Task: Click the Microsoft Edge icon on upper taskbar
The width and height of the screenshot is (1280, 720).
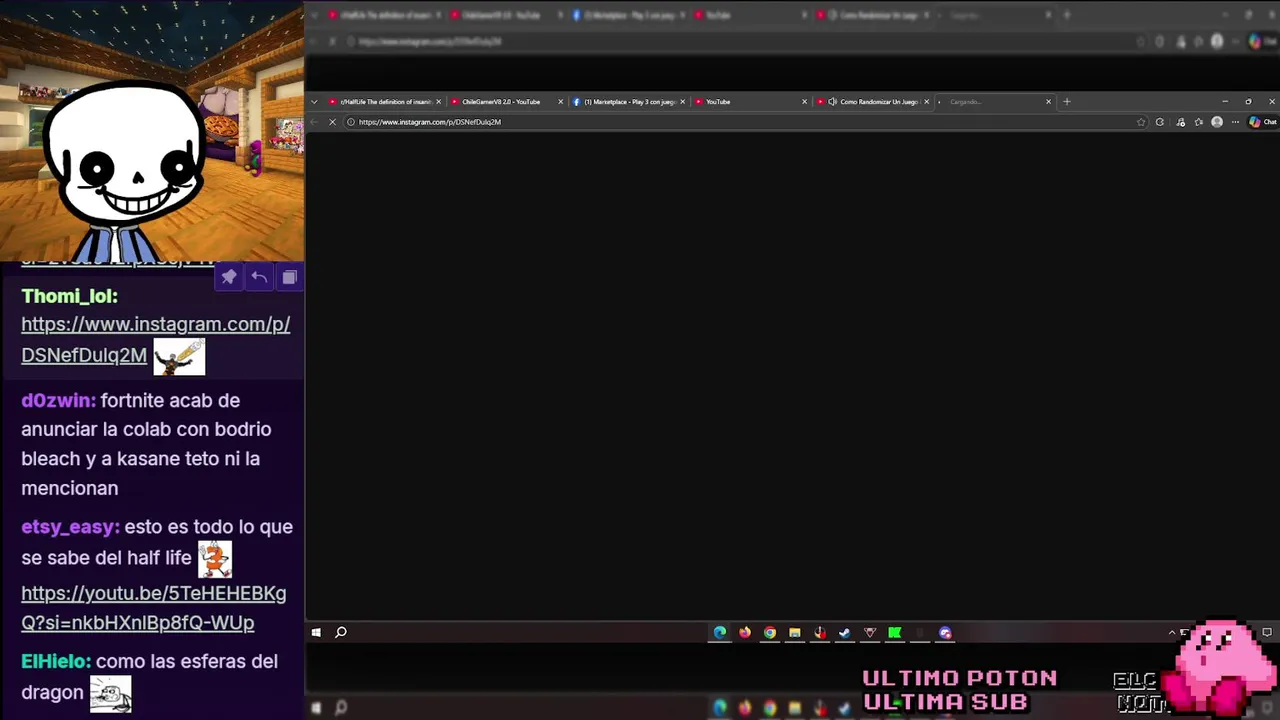Action: pyautogui.click(x=720, y=632)
